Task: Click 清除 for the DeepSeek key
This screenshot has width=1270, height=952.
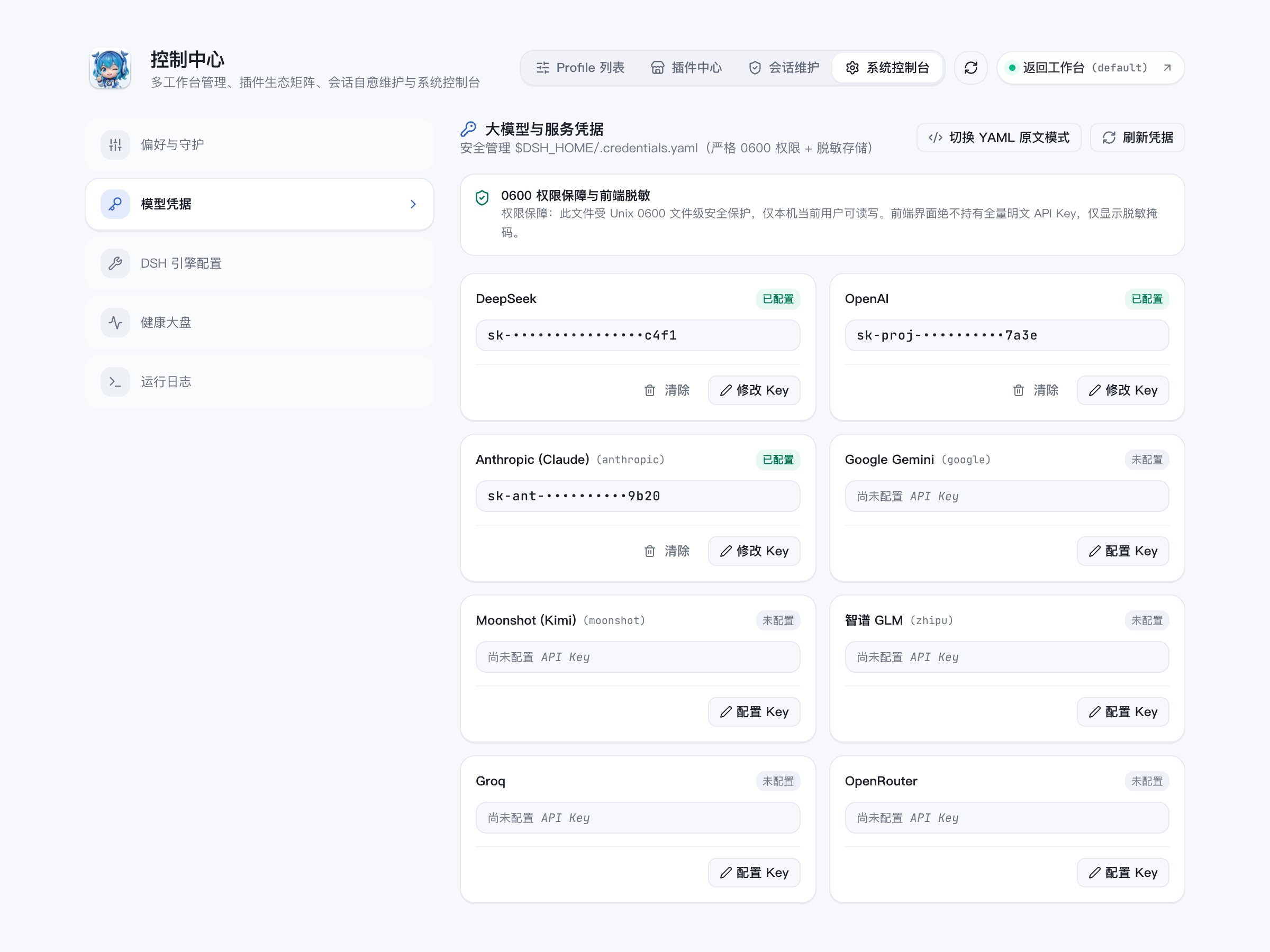Action: [667, 391]
